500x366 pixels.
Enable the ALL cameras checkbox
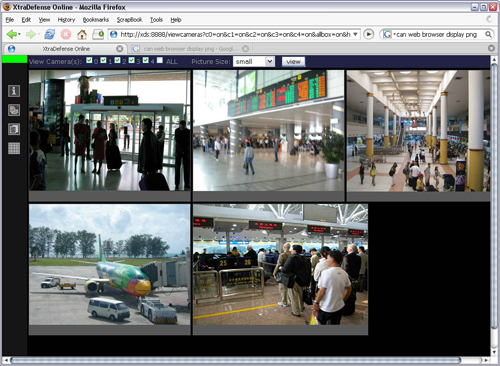coord(160,60)
